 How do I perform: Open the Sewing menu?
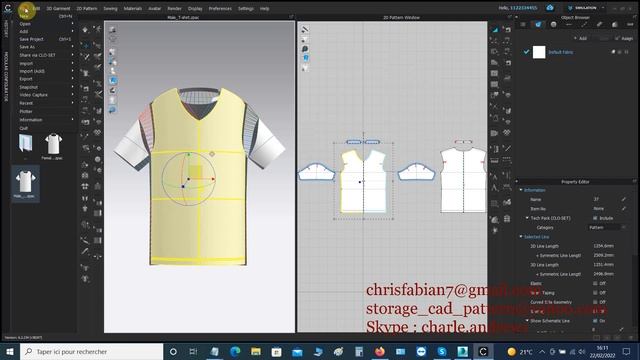click(x=110, y=8)
